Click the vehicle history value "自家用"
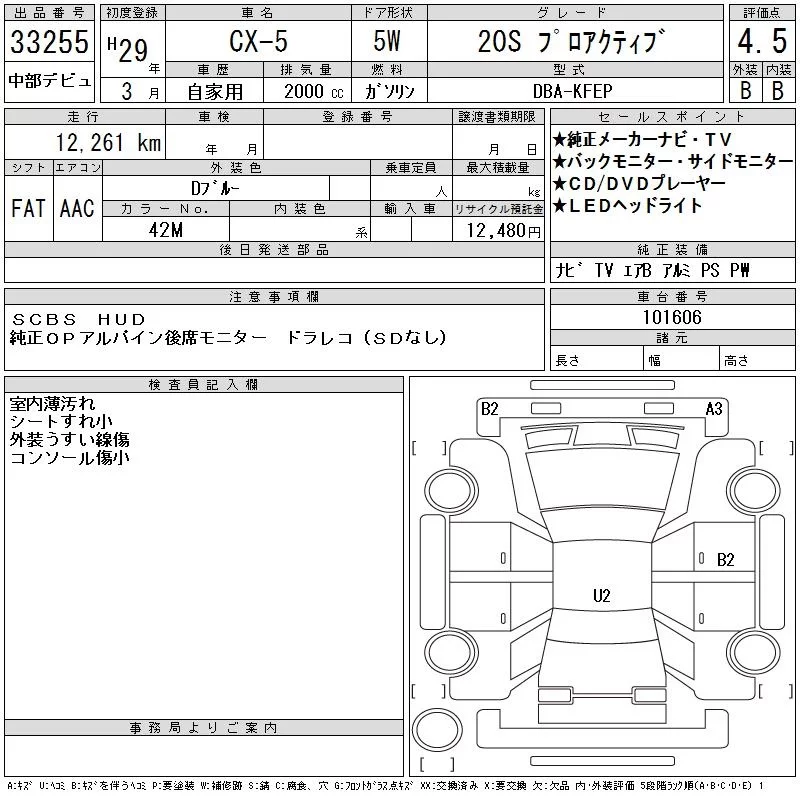The width and height of the screenshot is (800, 800). (215, 92)
